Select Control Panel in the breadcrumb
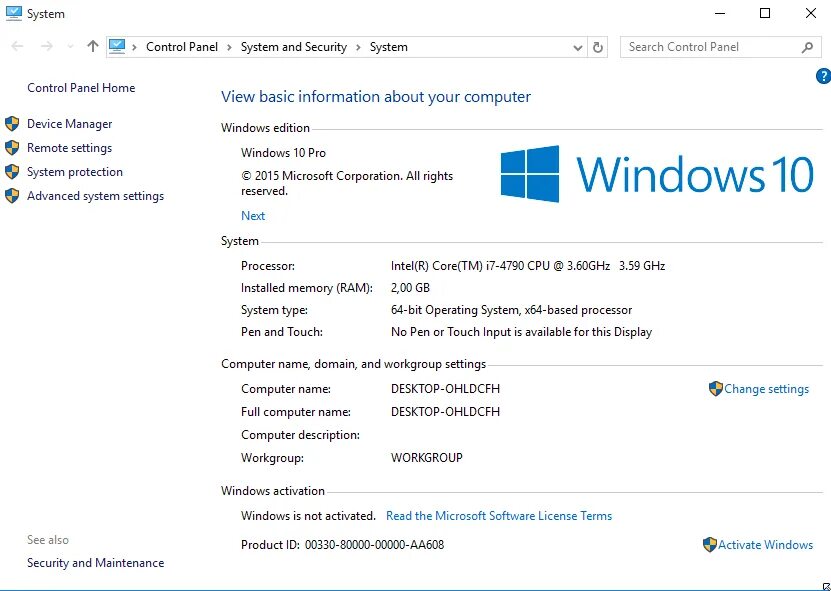This screenshot has height=591, width=831. (x=182, y=47)
